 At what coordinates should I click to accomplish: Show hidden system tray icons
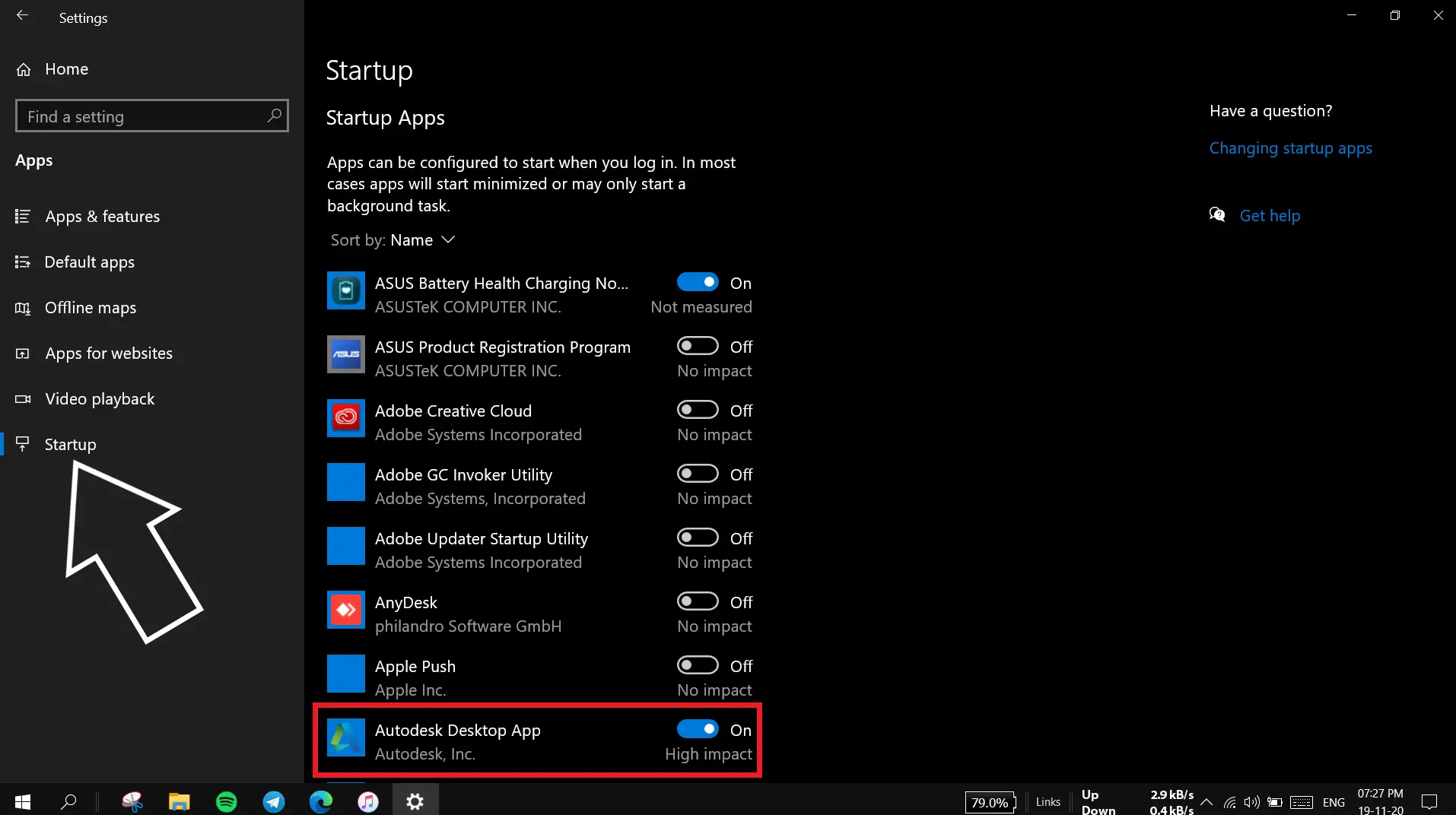coord(1206,802)
